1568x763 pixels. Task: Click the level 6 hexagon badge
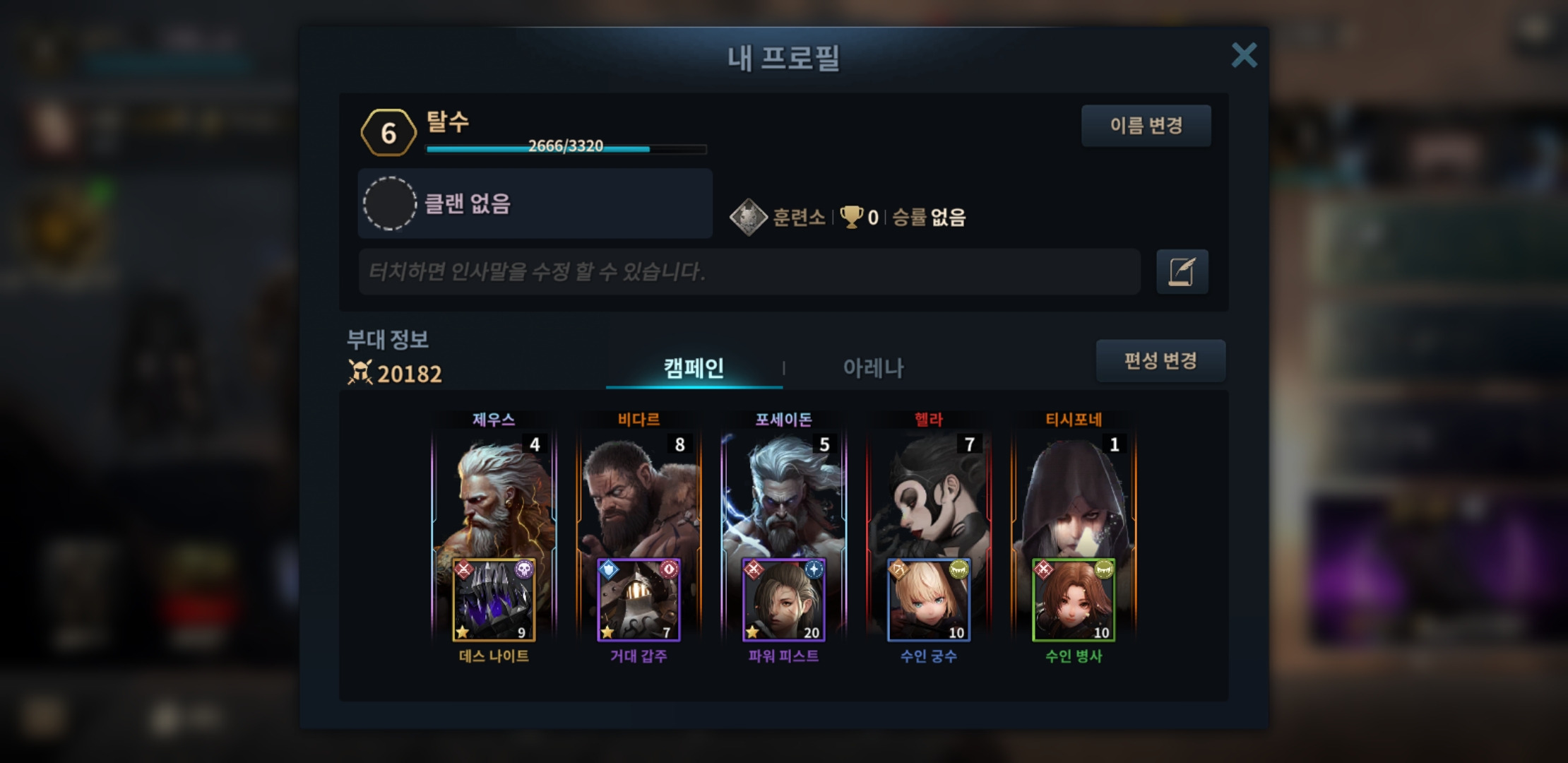(x=388, y=133)
